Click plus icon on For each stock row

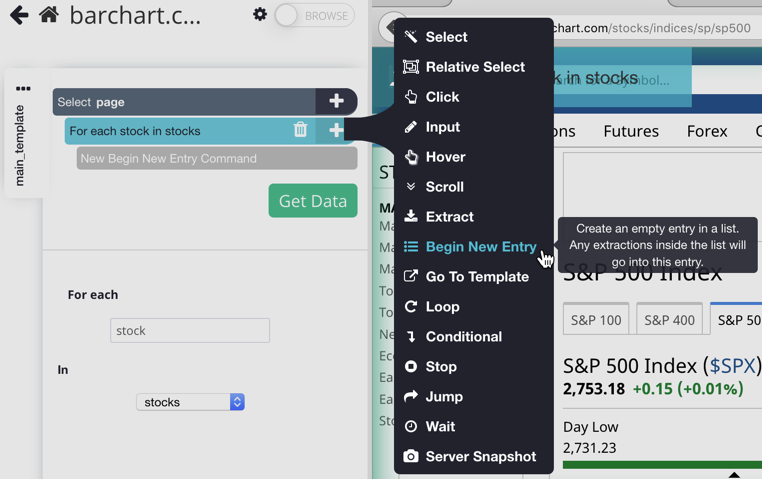[x=336, y=130]
